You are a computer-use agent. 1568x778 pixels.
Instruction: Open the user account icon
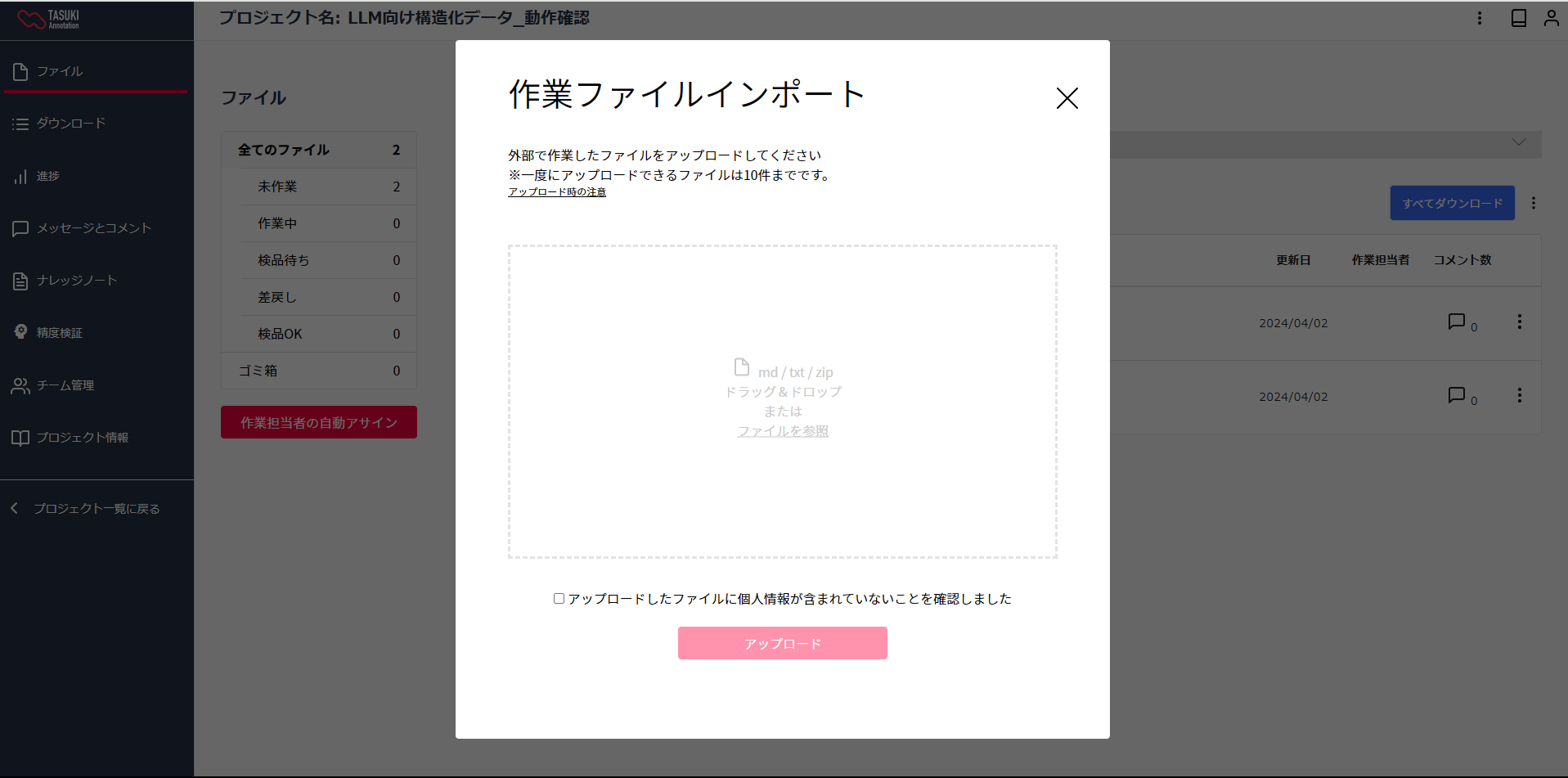pos(1552,18)
